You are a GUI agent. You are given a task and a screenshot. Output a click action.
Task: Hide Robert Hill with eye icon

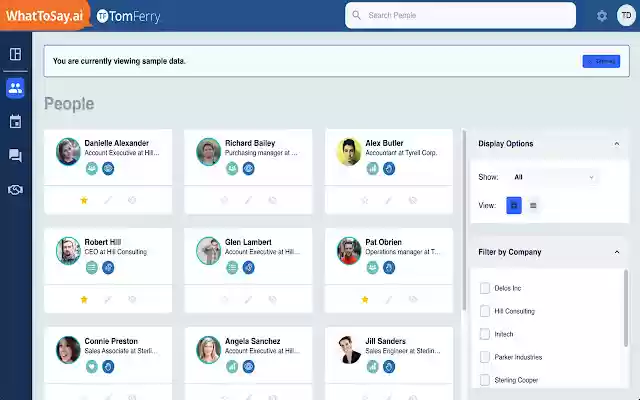(132, 300)
